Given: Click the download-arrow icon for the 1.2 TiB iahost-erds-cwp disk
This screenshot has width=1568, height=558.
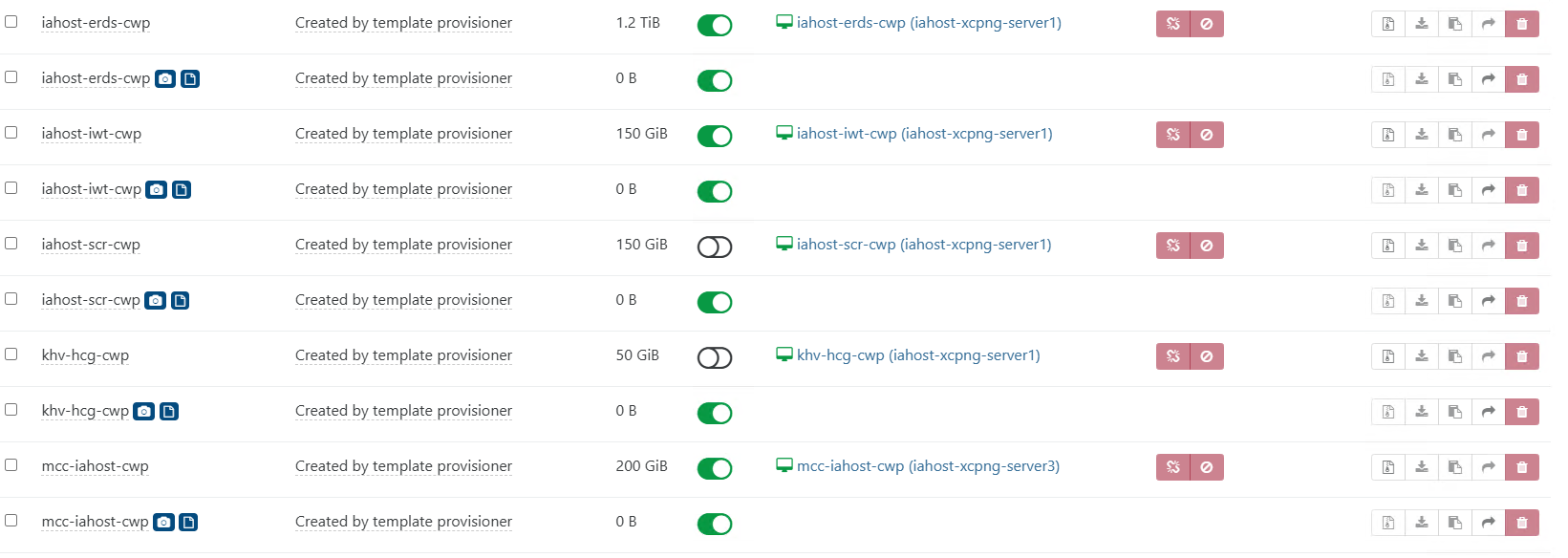Looking at the screenshot, I should 1422,24.
